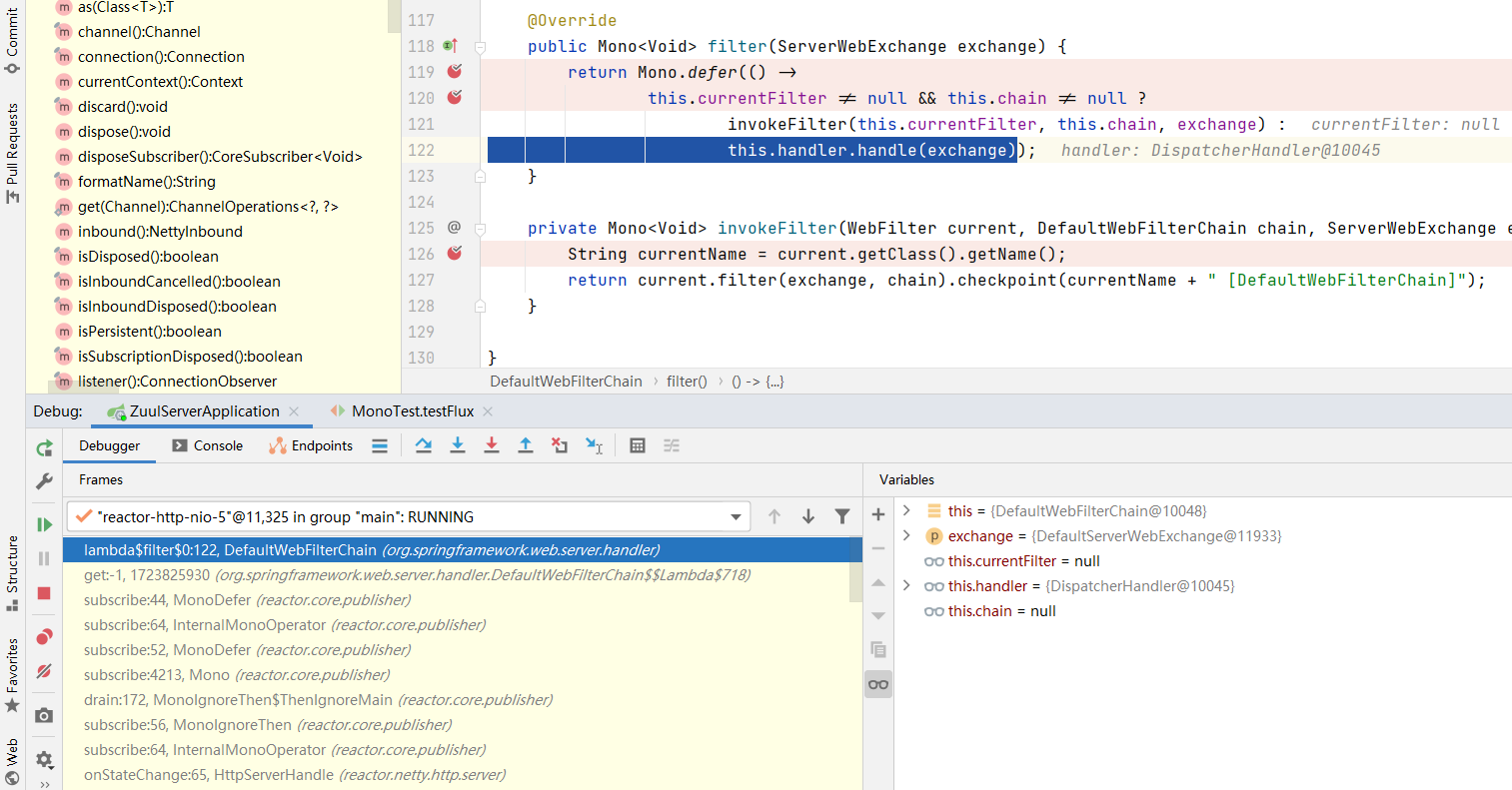Select frame get:-1, 1723825930
The height and width of the screenshot is (790, 1512).
point(456,574)
